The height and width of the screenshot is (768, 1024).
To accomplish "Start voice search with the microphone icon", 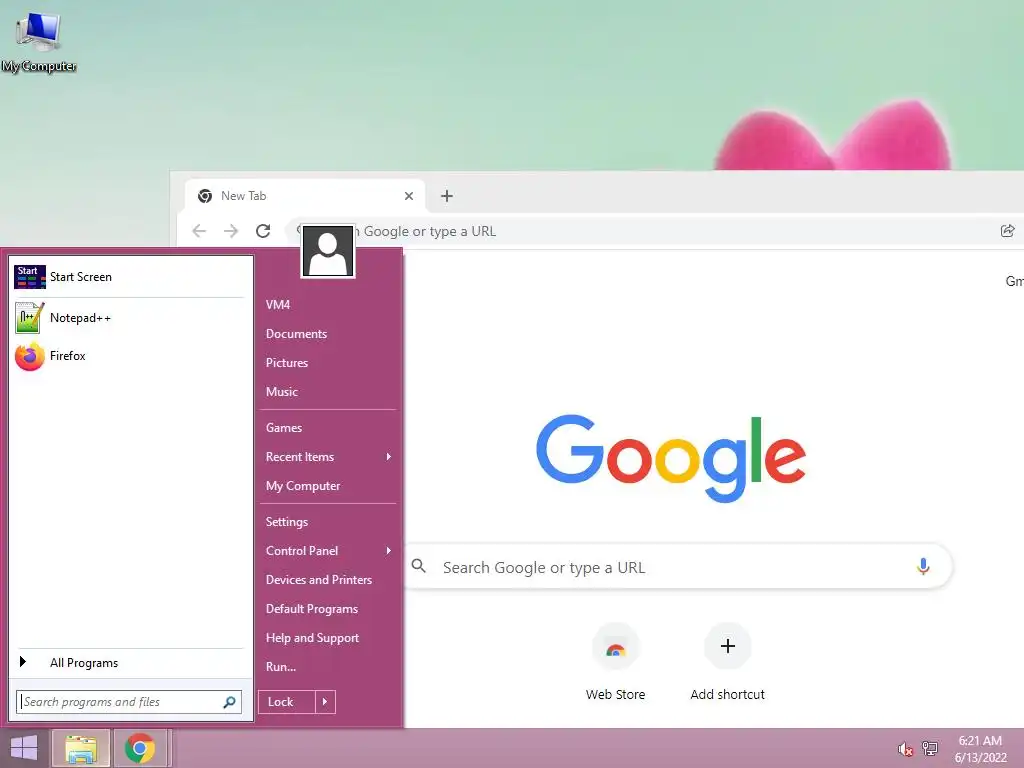I will 923,566.
